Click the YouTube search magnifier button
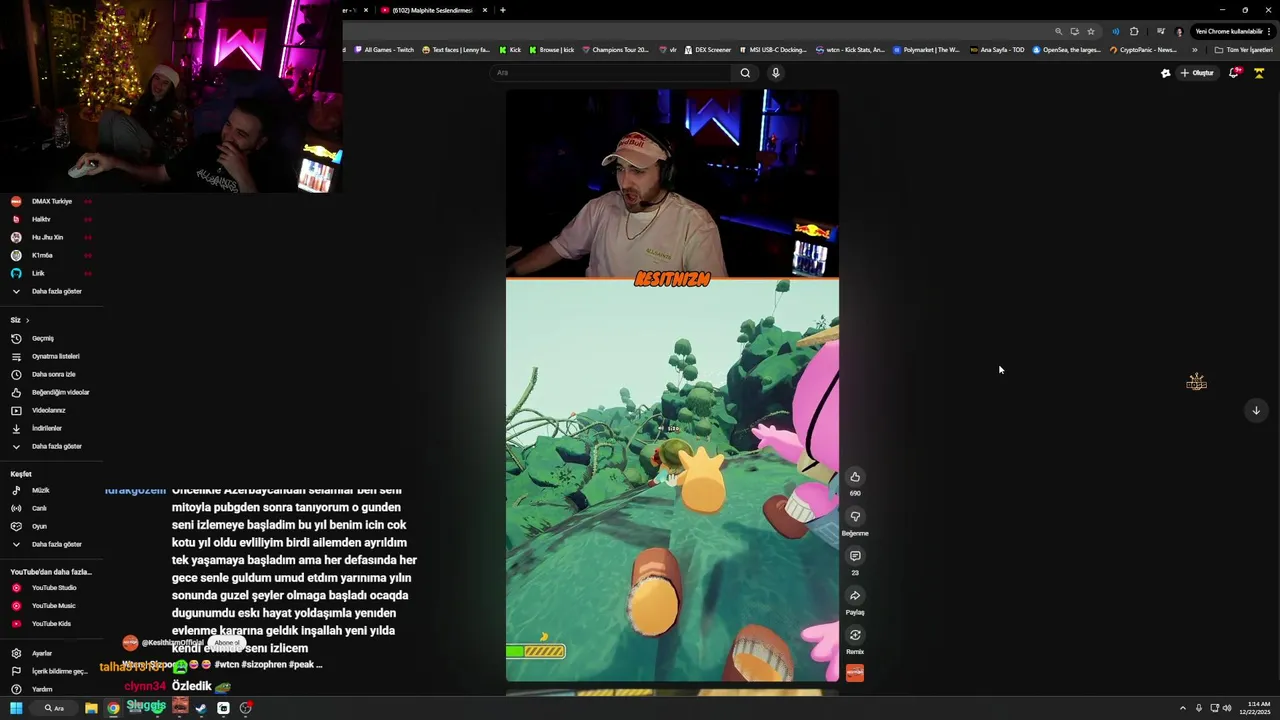Viewport: 1280px width, 720px height. (745, 73)
